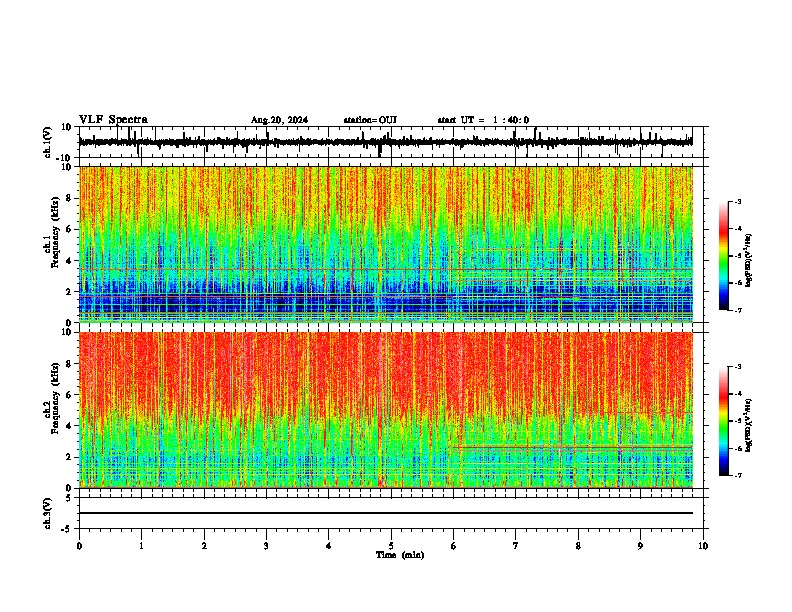The image size is (792, 612).
Task: Click the ch.1 frequency tick "4"
Action: [70, 261]
